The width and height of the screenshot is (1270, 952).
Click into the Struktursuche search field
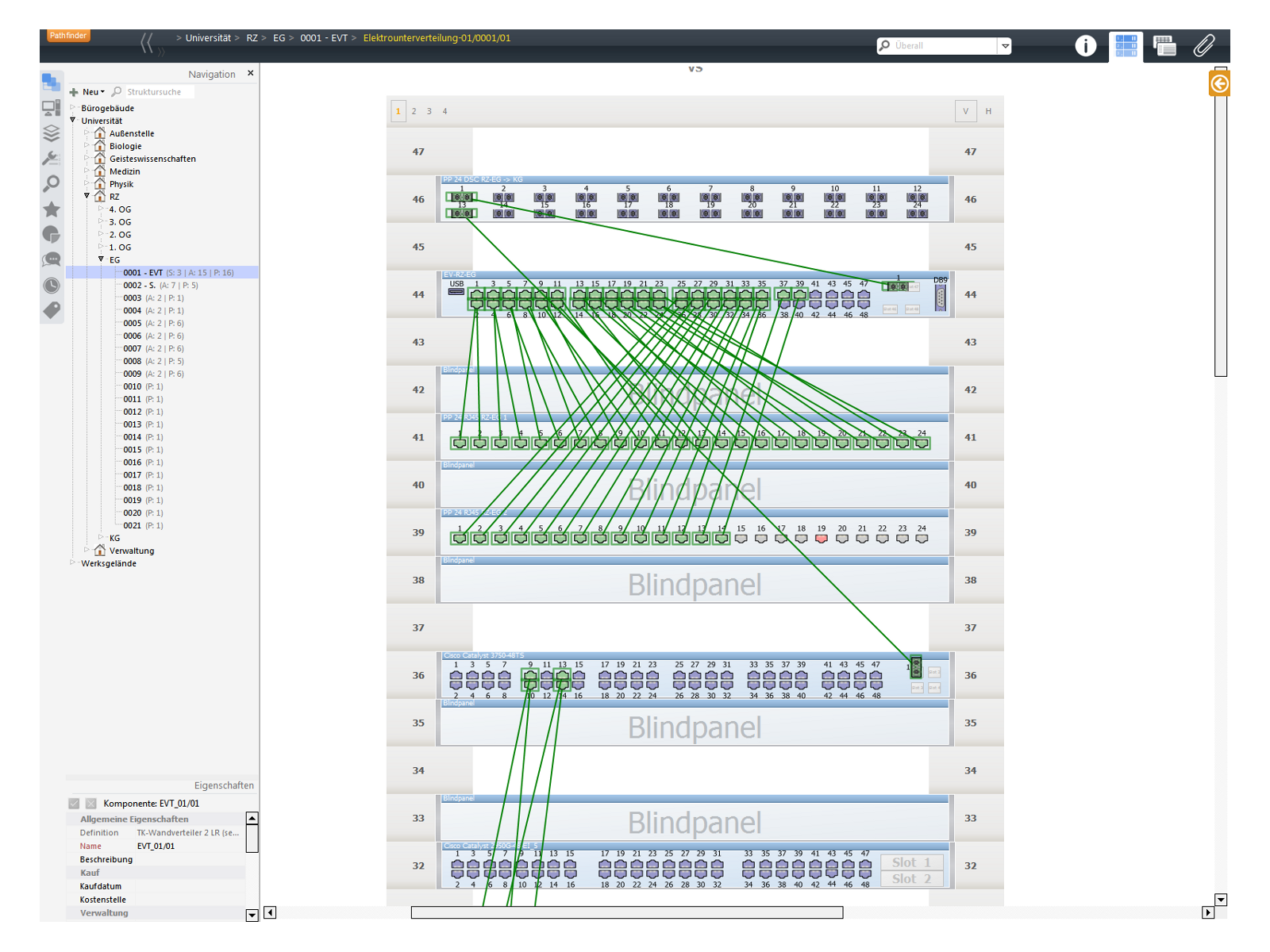pyautogui.click(x=159, y=92)
